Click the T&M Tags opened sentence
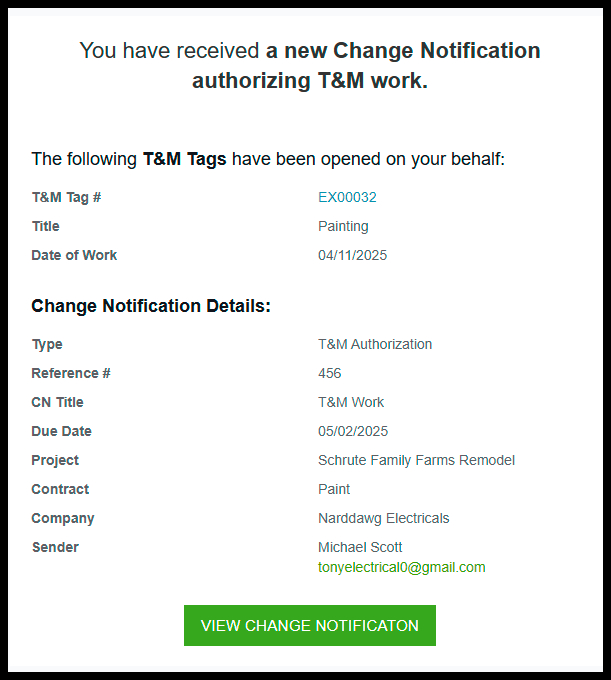The height and width of the screenshot is (680, 611). coord(268,159)
